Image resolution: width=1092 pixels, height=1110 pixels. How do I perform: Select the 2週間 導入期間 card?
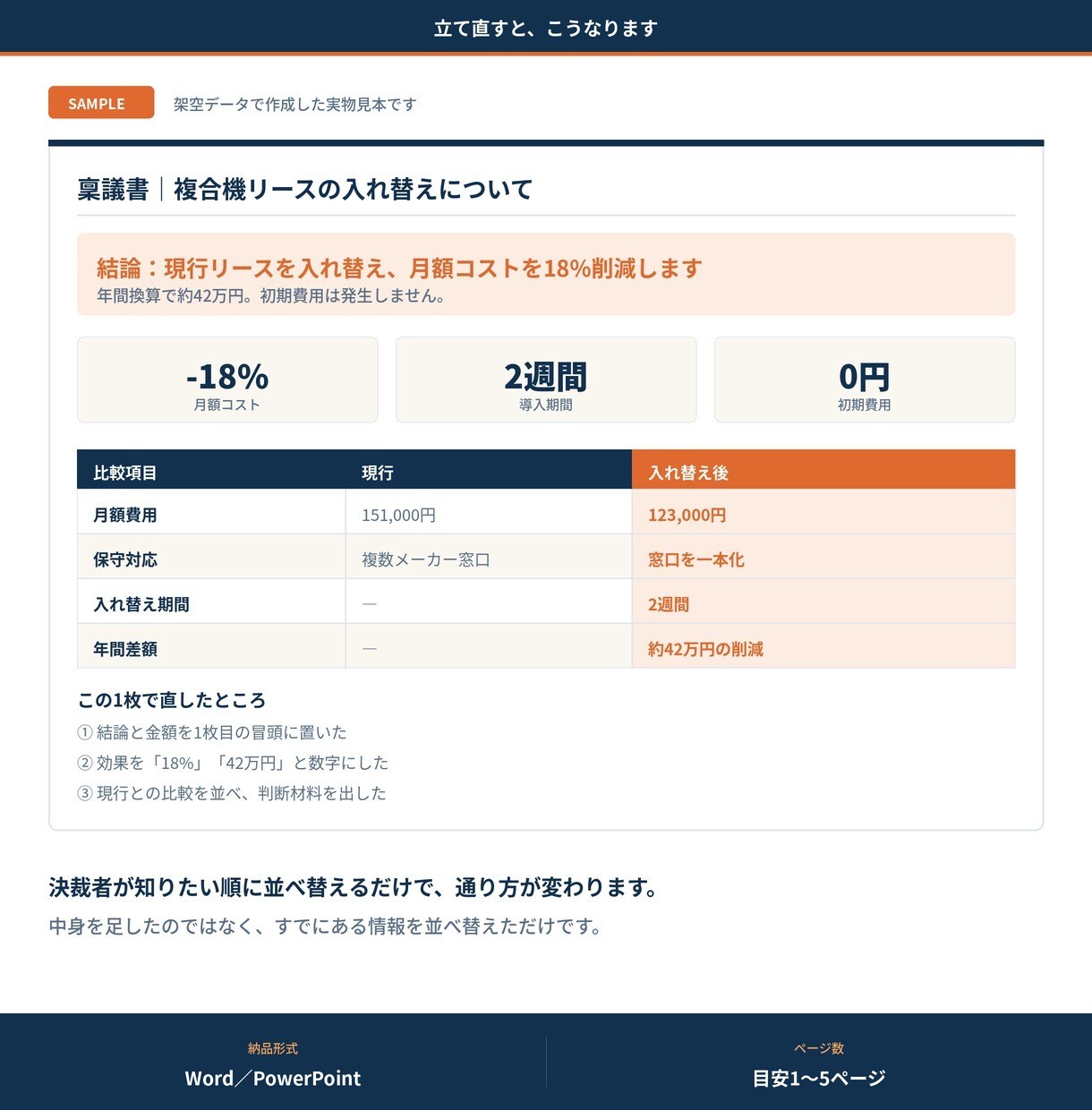tap(546, 380)
